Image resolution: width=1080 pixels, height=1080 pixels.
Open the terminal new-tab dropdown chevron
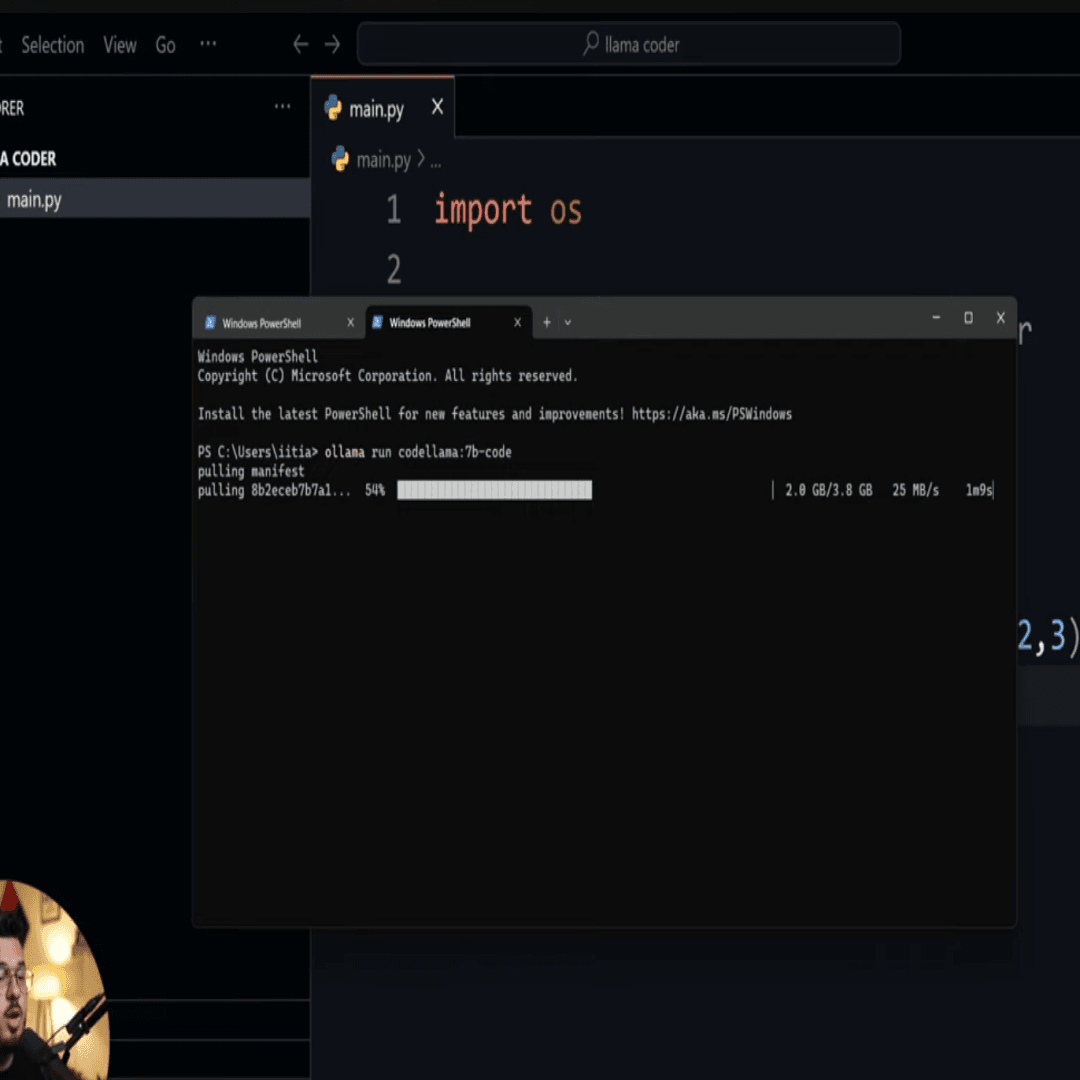[568, 323]
